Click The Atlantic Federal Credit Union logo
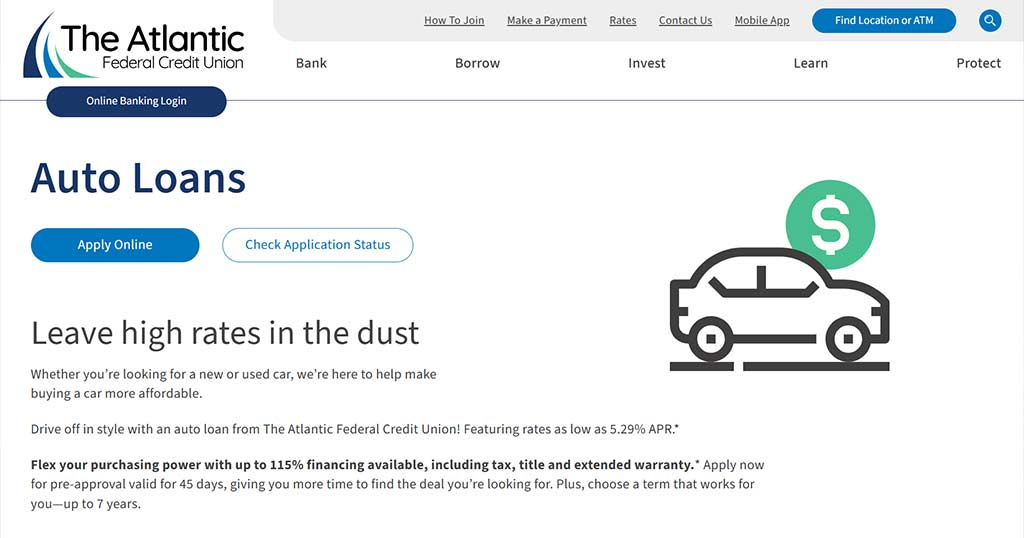The height and width of the screenshot is (538, 1024). [x=134, y=46]
